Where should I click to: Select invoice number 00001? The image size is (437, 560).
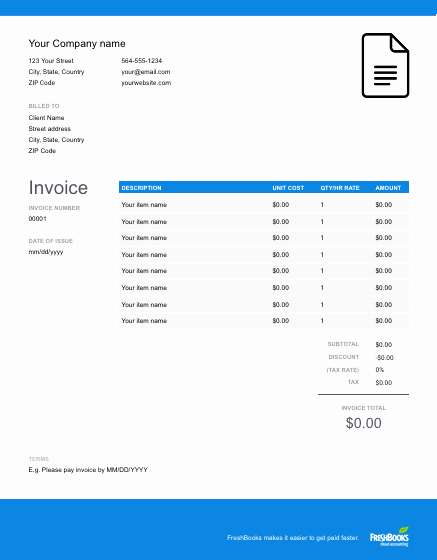(x=37, y=219)
